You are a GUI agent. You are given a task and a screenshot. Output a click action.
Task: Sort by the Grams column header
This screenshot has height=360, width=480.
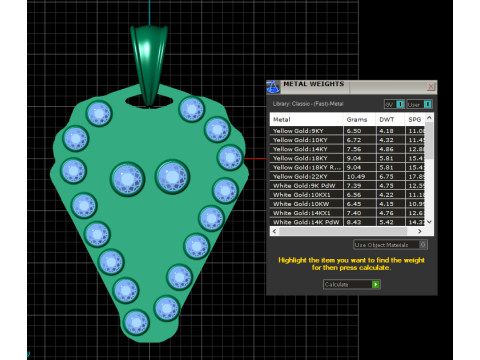pos(359,119)
